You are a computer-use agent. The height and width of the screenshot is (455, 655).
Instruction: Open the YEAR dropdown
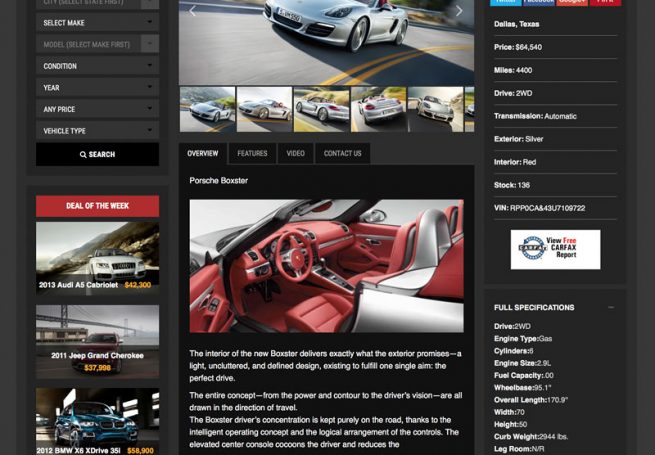pos(97,88)
